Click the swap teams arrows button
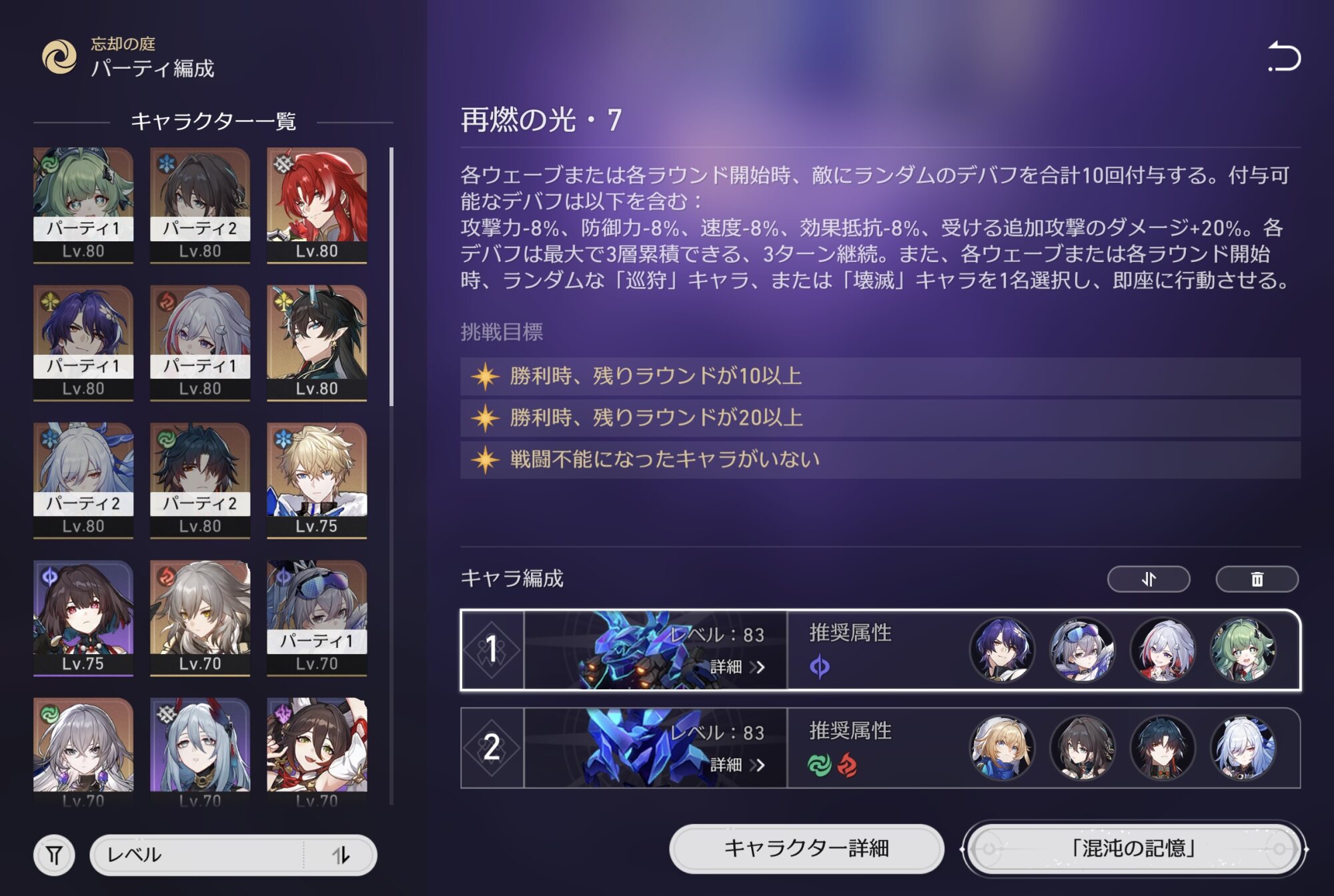Viewport: 1334px width, 896px height. (x=1149, y=579)
